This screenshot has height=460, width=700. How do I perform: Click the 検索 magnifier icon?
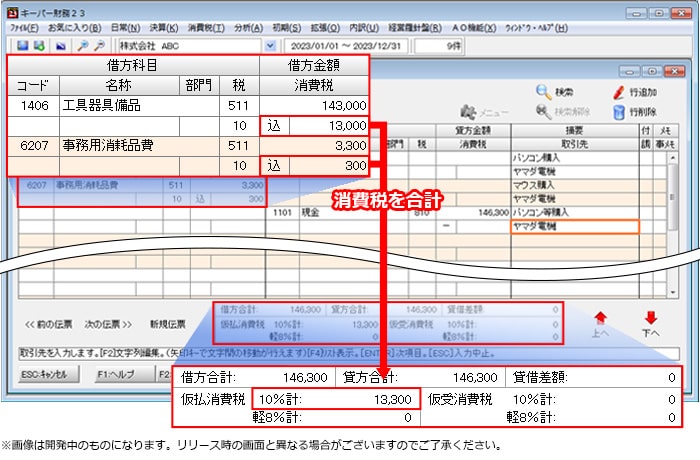point(543,92)
